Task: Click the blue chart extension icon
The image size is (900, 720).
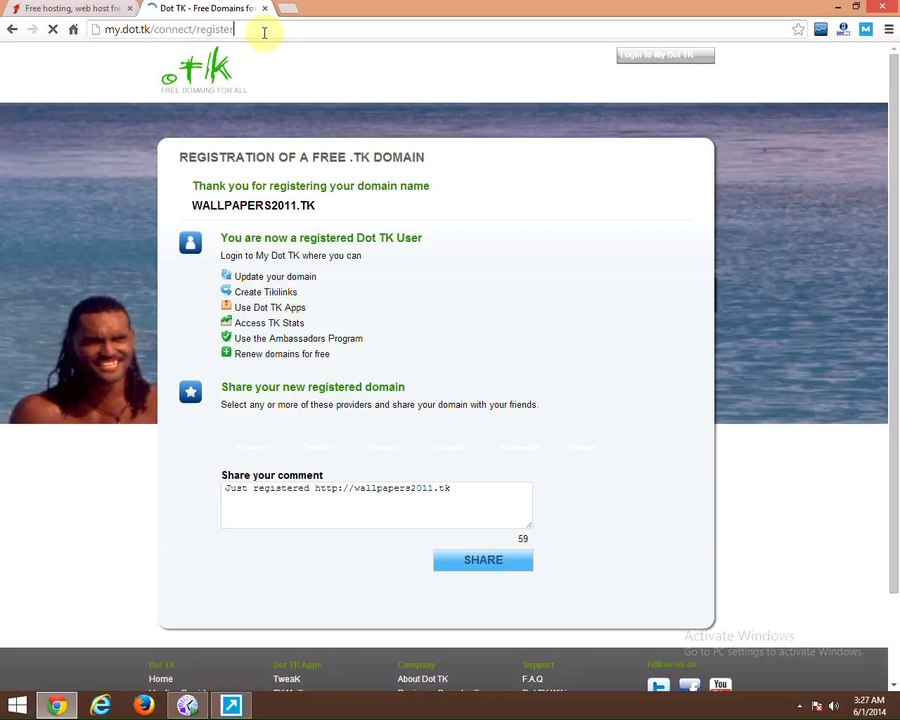Action: tap(821, 29)
